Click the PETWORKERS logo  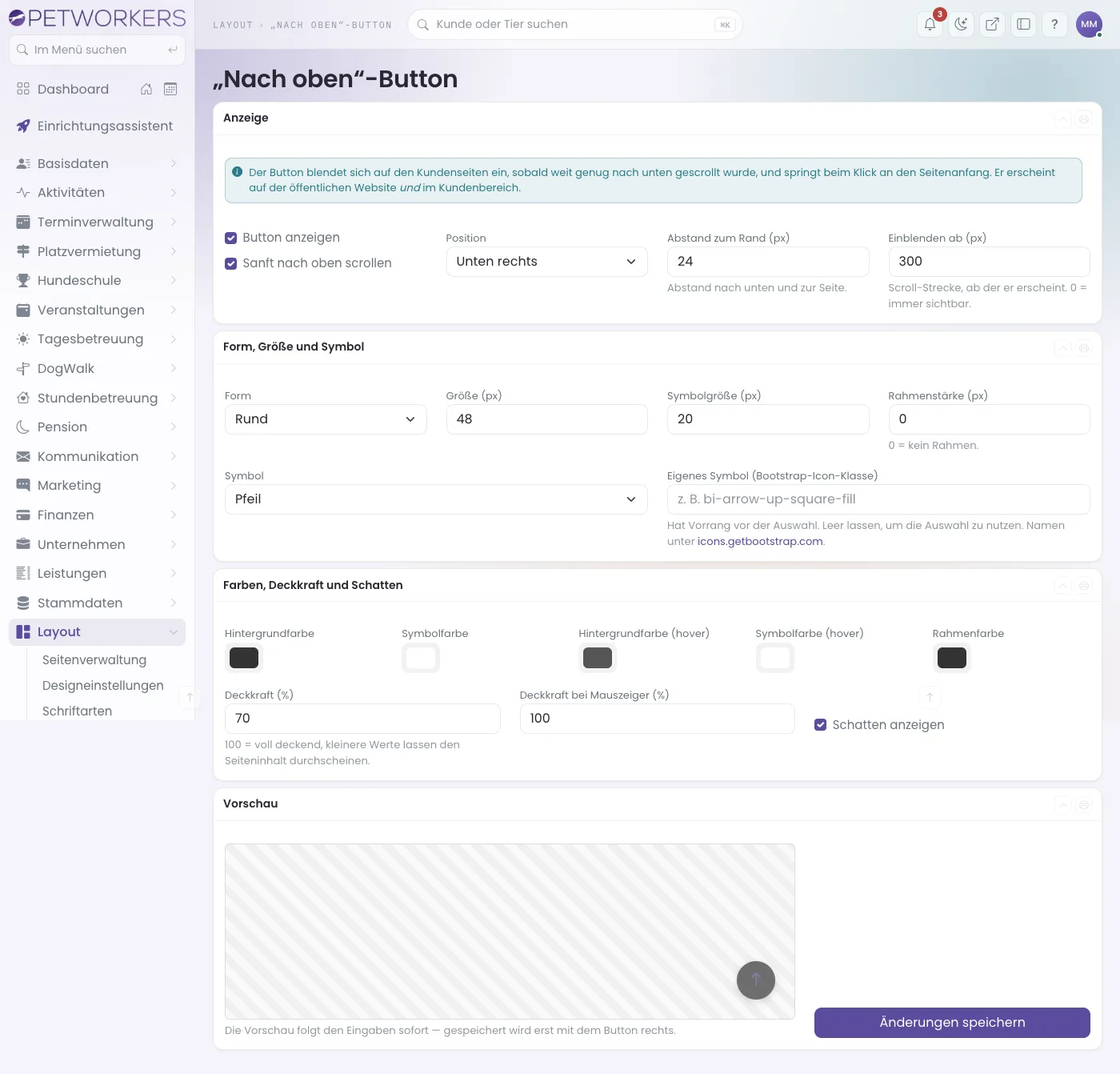click(x=97, y=18)
